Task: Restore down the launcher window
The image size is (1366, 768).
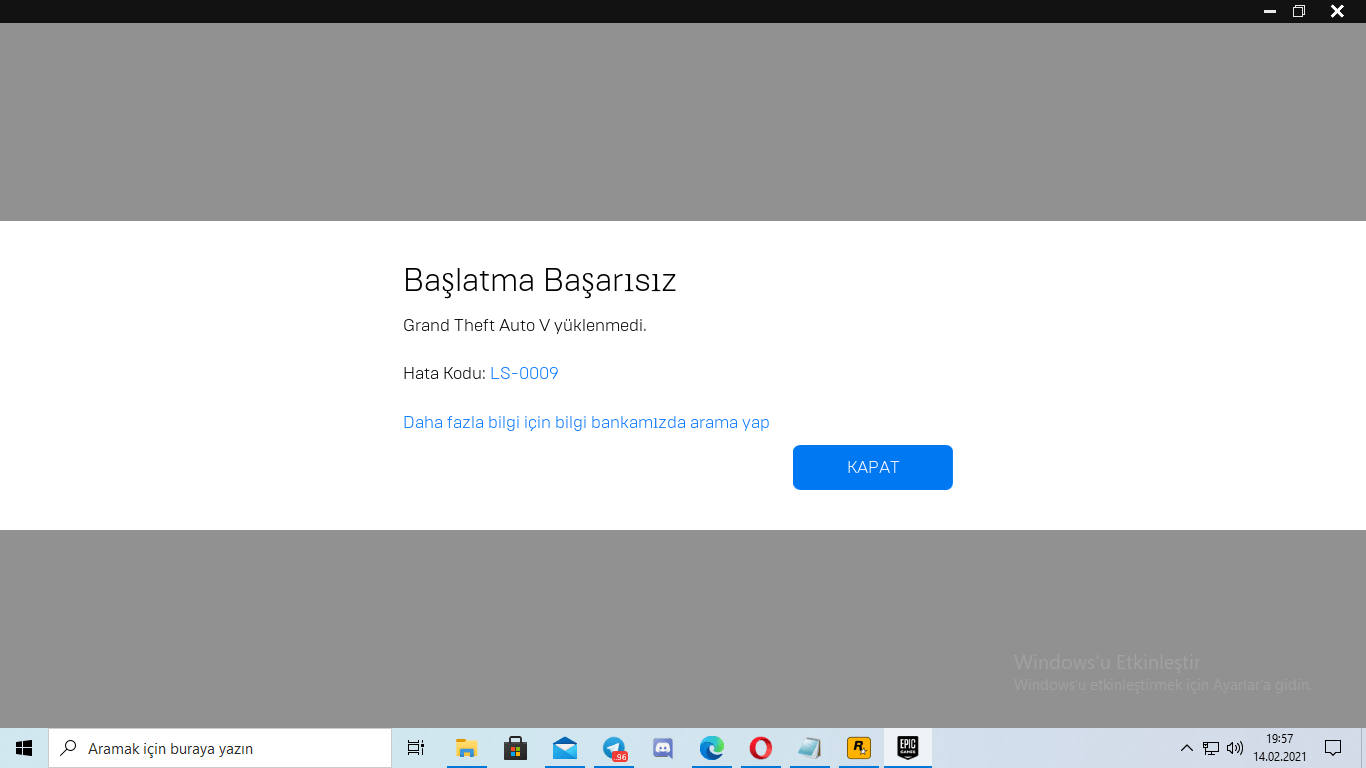Action: [x=1299, y=11]
